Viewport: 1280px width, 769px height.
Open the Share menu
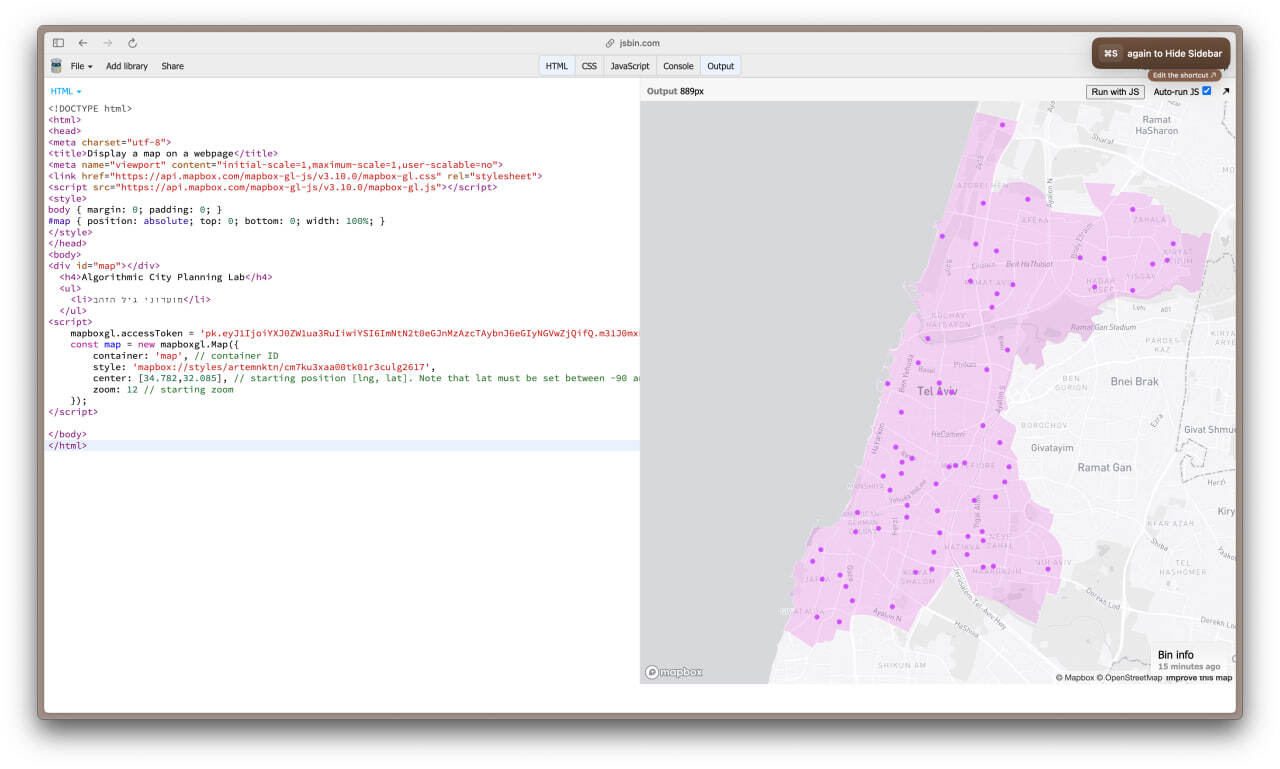click(172, 66)
